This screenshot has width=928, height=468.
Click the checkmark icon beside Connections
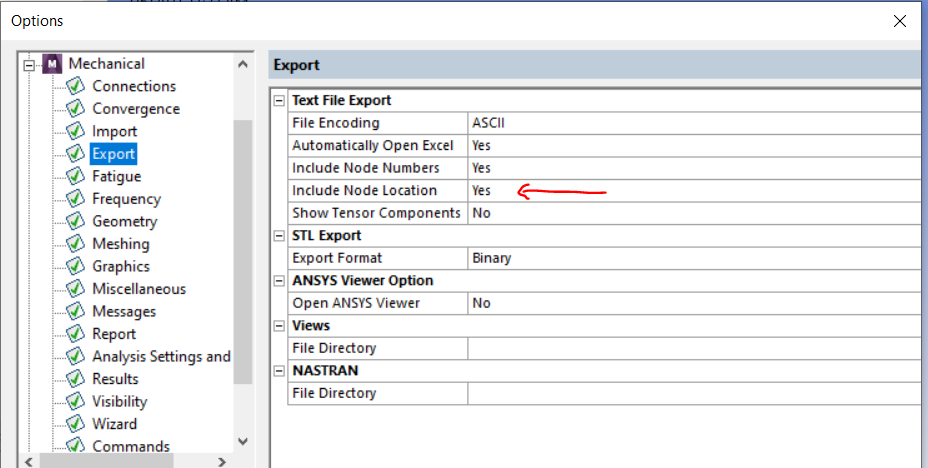tap(76, 86)
